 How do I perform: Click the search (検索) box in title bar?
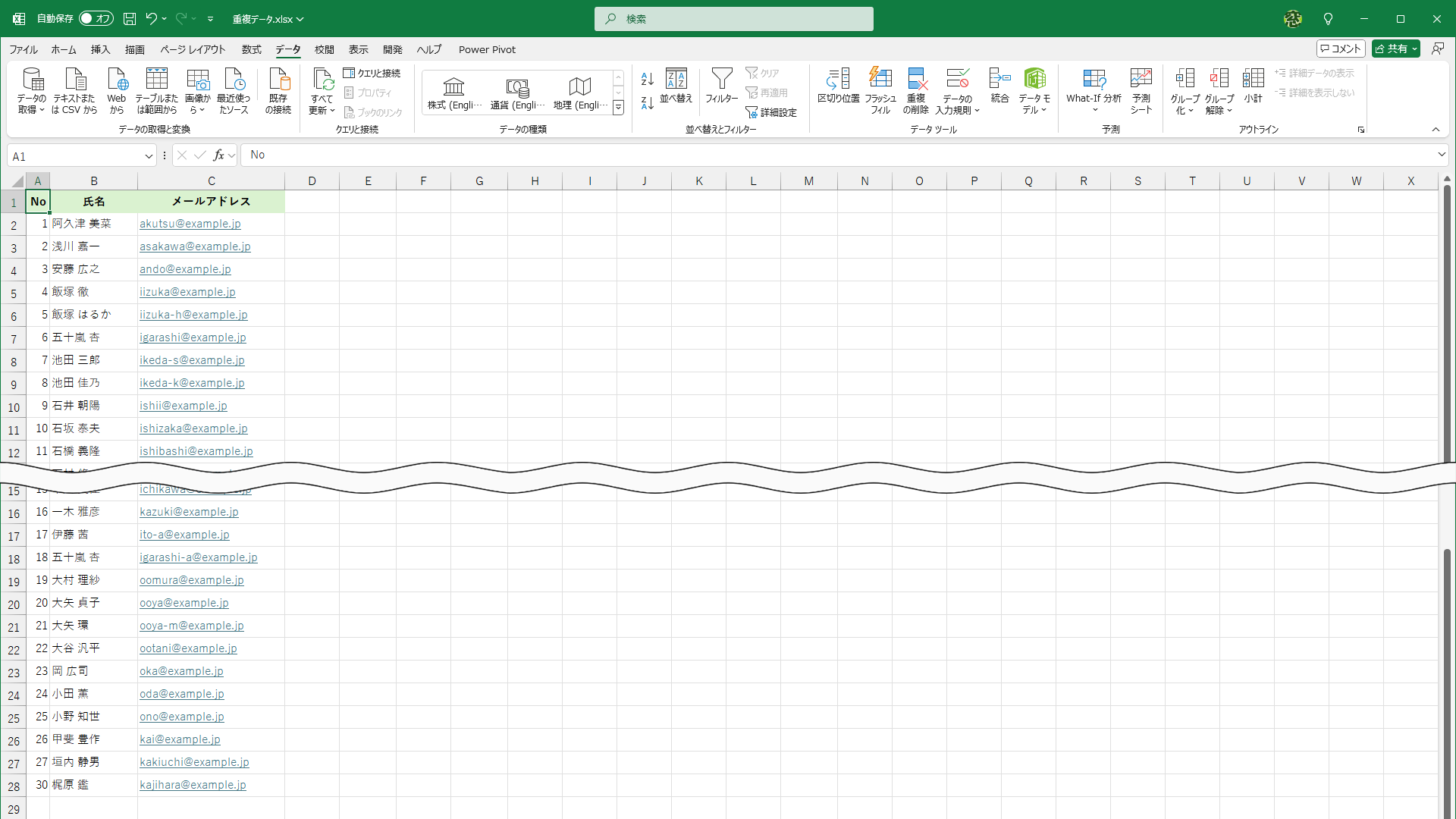(x=733, y=18)
